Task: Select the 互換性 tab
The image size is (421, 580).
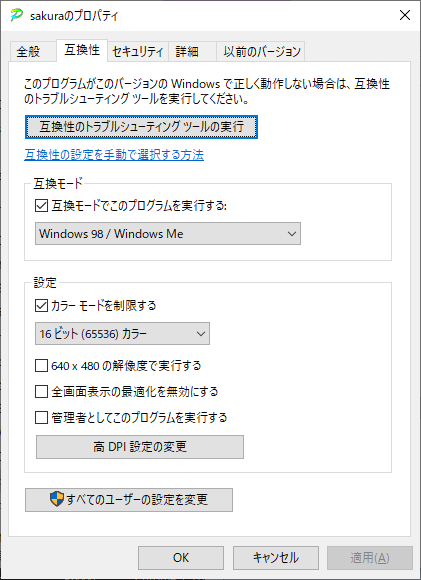Action: (82, 50)
